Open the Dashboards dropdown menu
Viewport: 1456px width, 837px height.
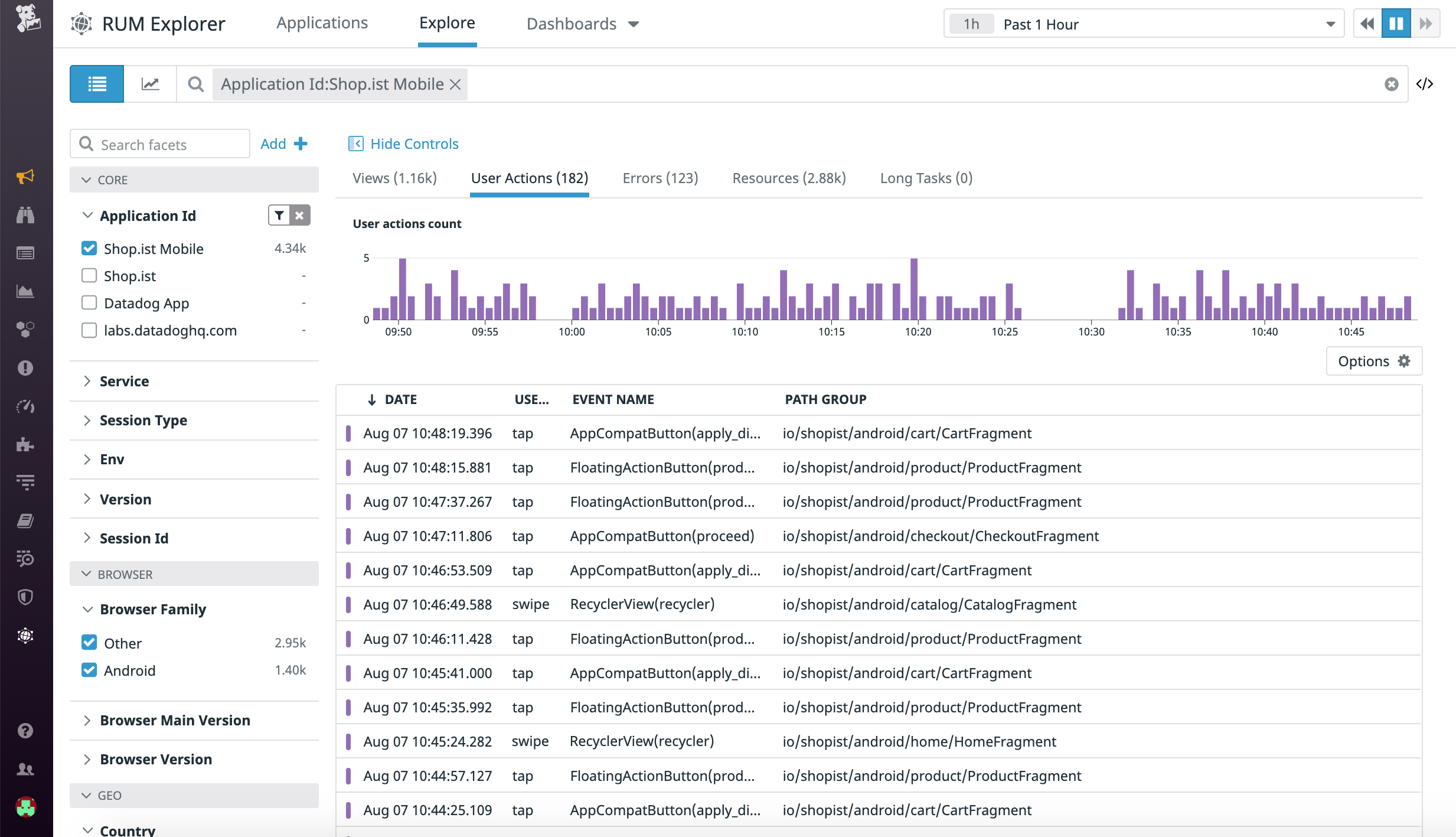pos(583,24)
